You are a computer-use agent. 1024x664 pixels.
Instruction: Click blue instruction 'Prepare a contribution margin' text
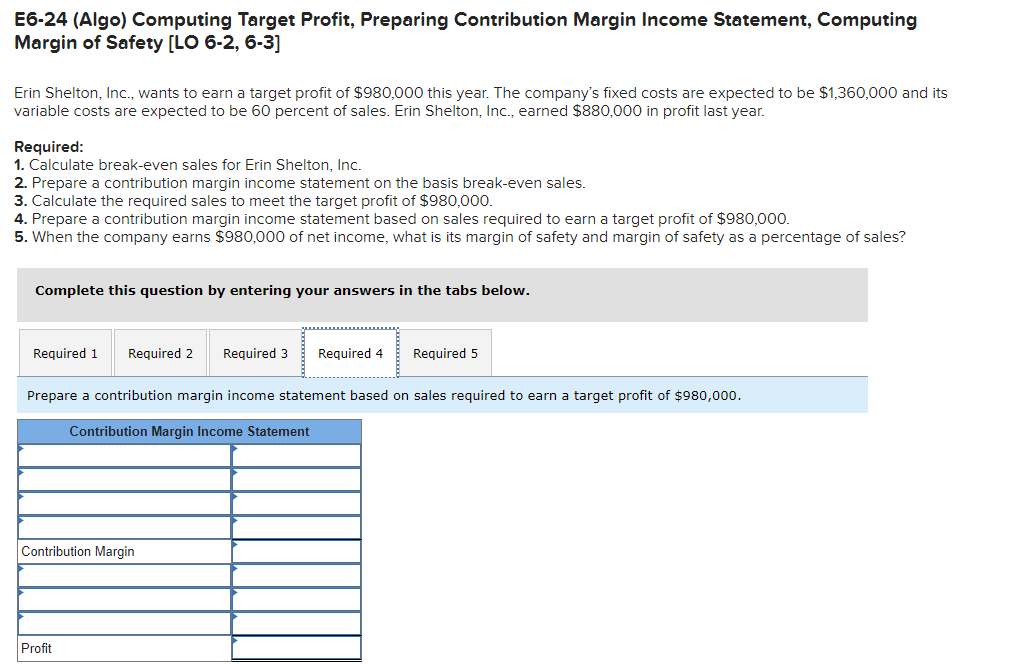[384, 396]
